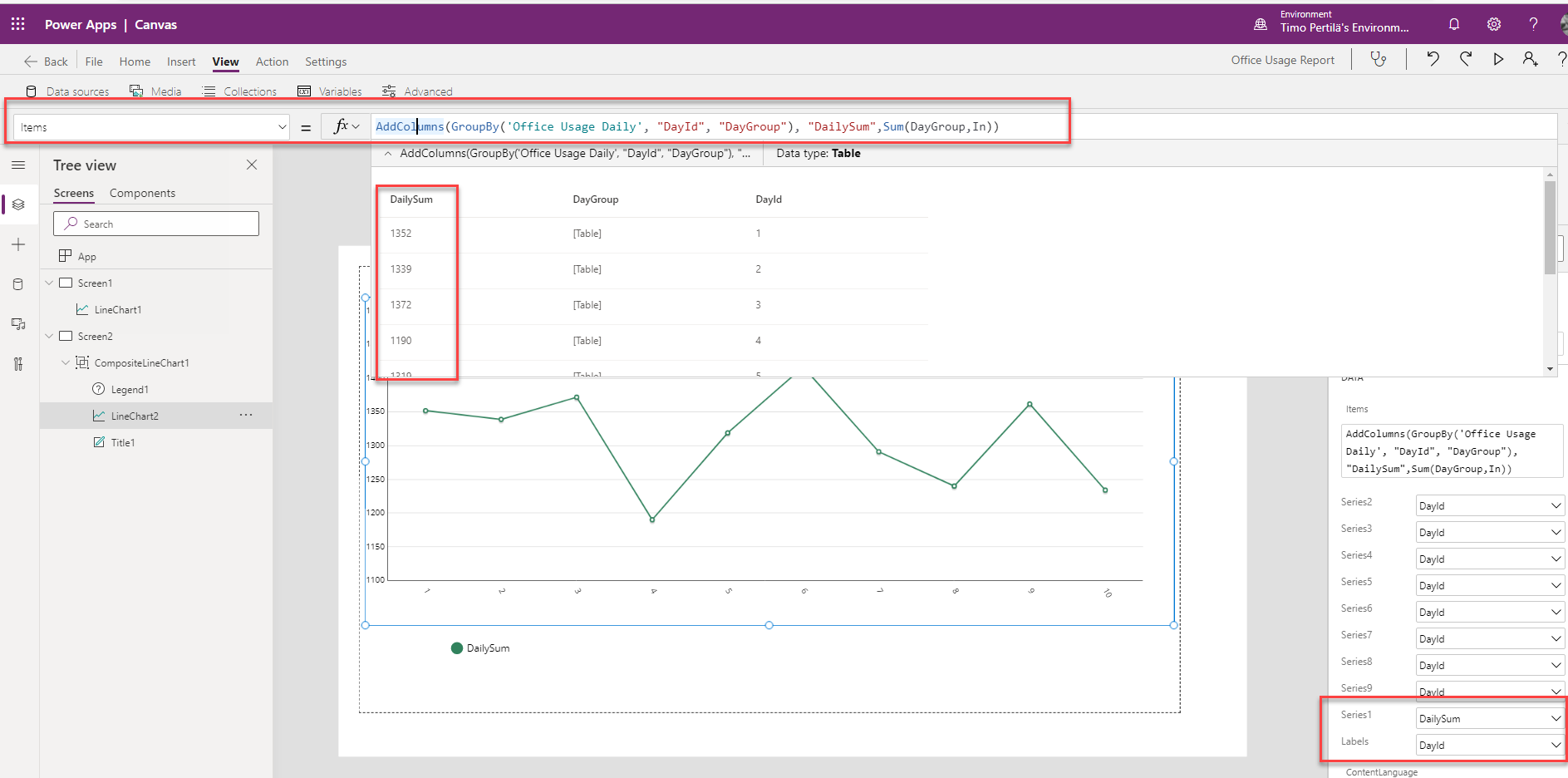Run the App checker stethoscope icon
The height and width of the screenshot is (778, 1568).
(x=1379, y=59)
